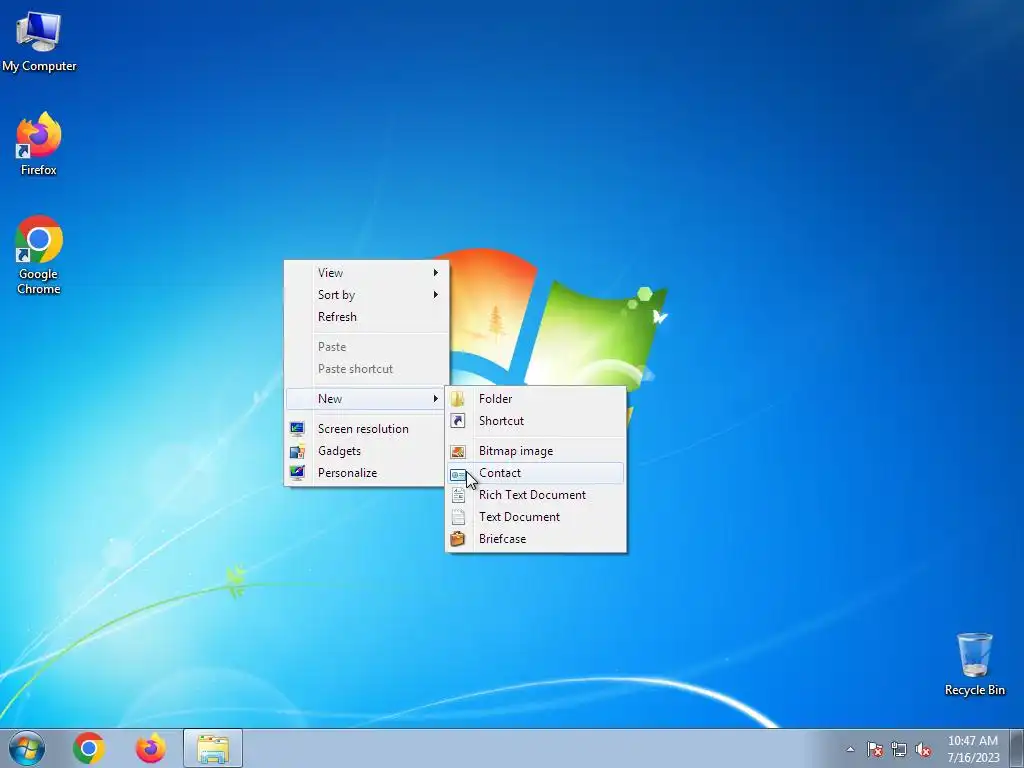Click the arrow beside New
Viewport: 1024px width, 768px height.
436,398
